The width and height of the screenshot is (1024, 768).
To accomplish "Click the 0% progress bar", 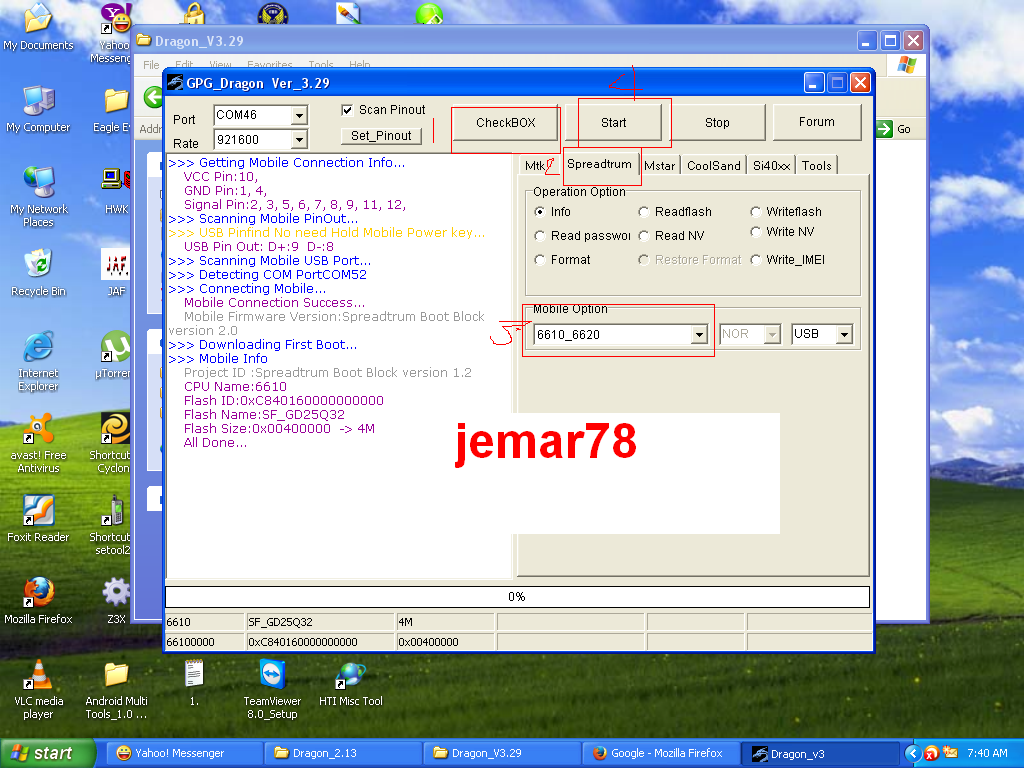I will pos(516,597).
